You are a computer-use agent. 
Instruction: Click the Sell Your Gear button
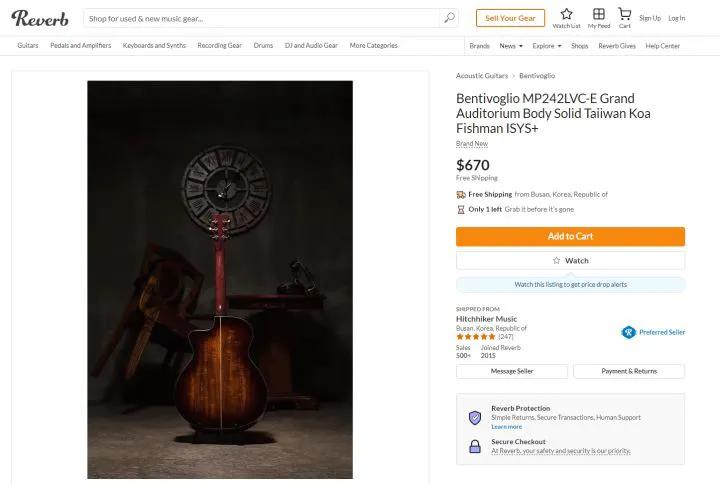point(510,18)
